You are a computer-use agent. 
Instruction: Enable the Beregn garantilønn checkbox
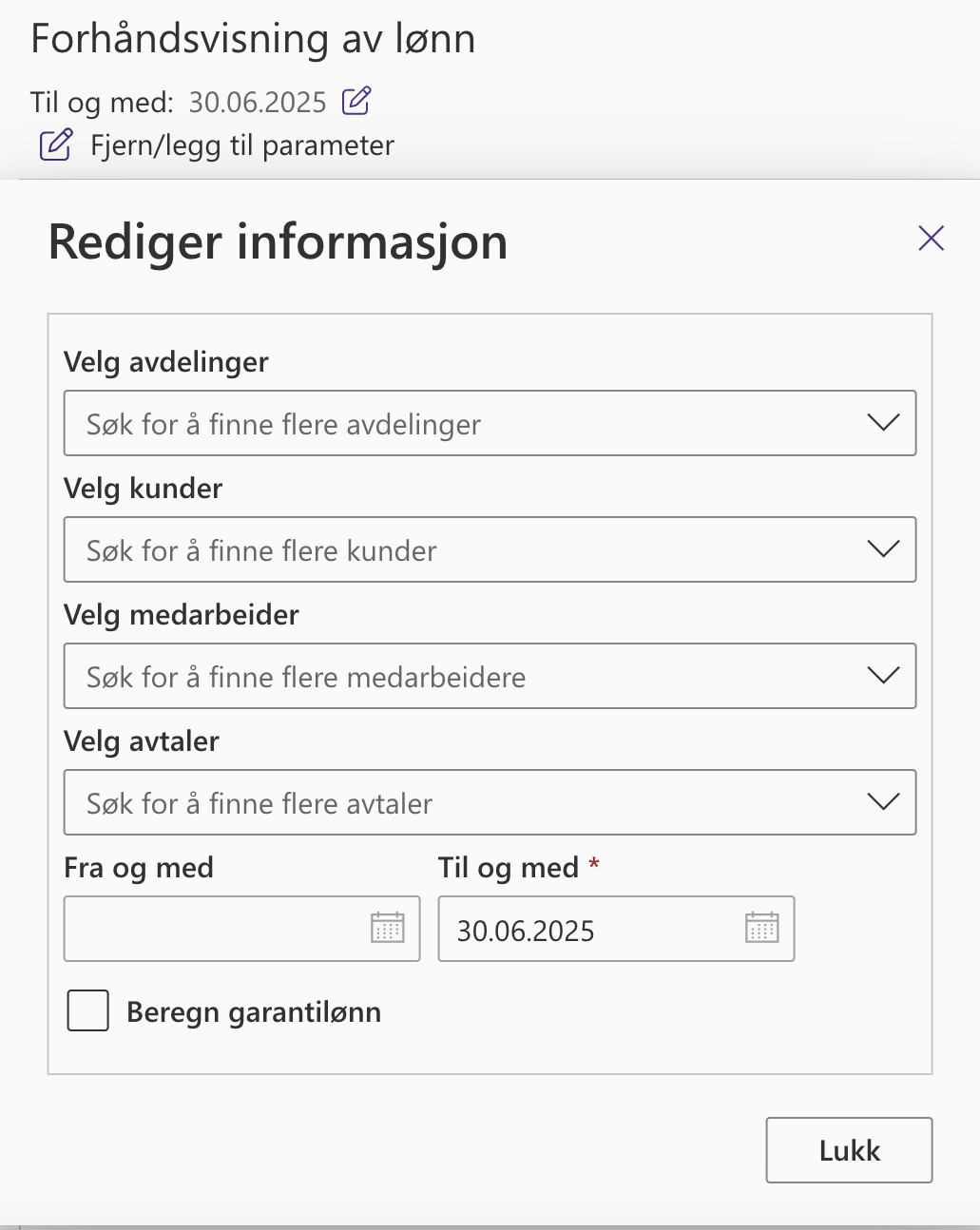(x=87, y=1010)
